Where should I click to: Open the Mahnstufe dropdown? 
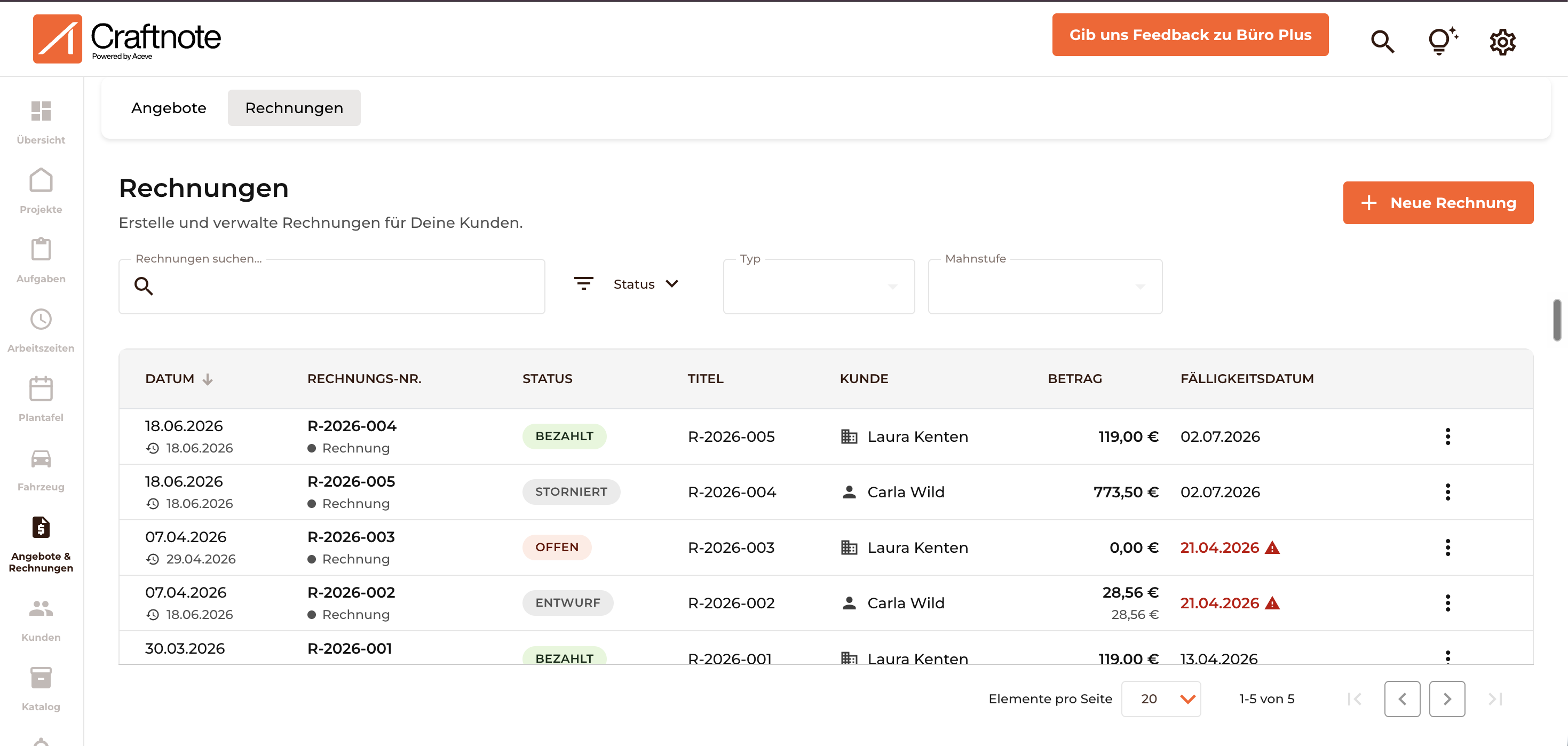1045,286
